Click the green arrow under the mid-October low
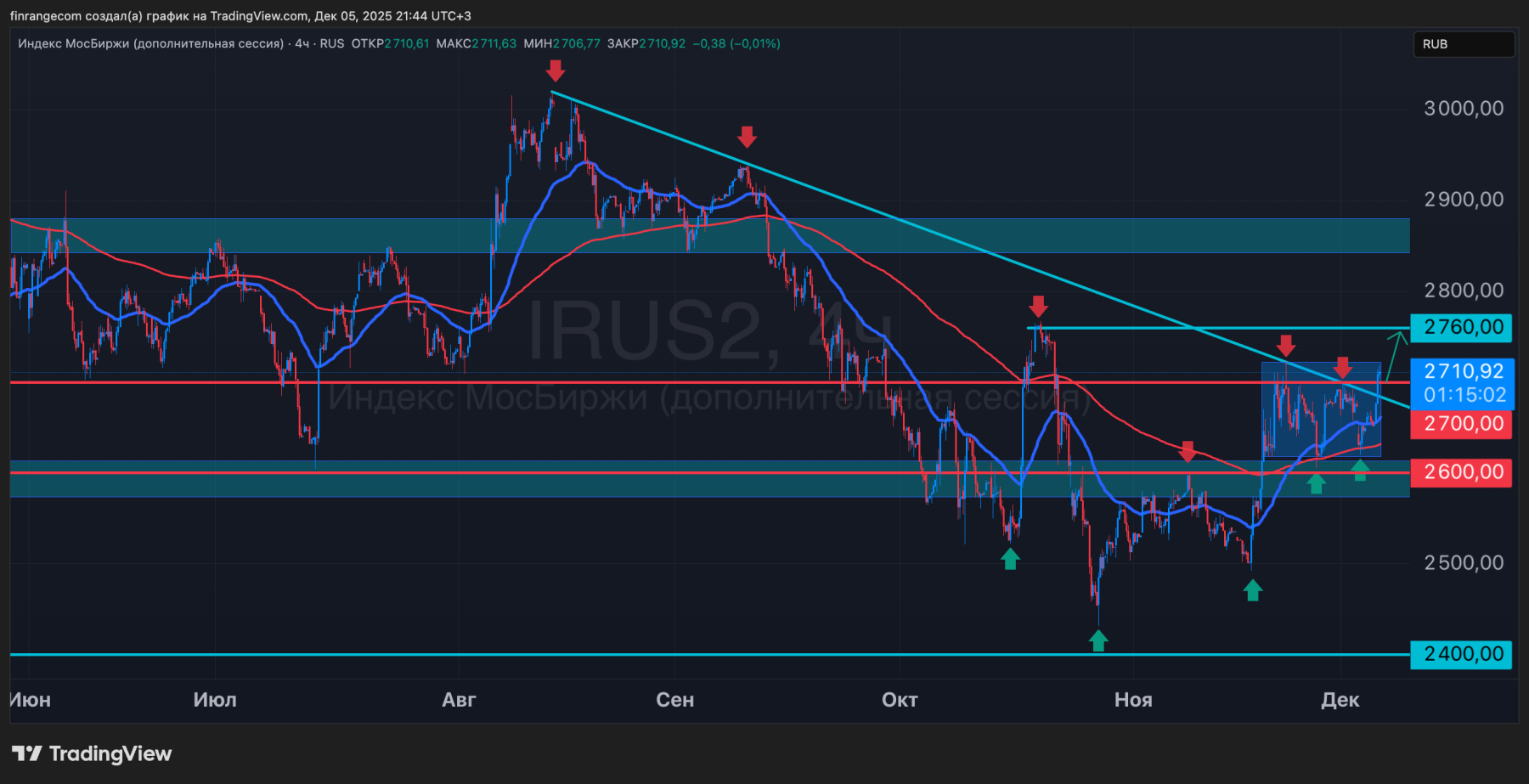Screen dimensions: 1529x784 coord(1010,558)
